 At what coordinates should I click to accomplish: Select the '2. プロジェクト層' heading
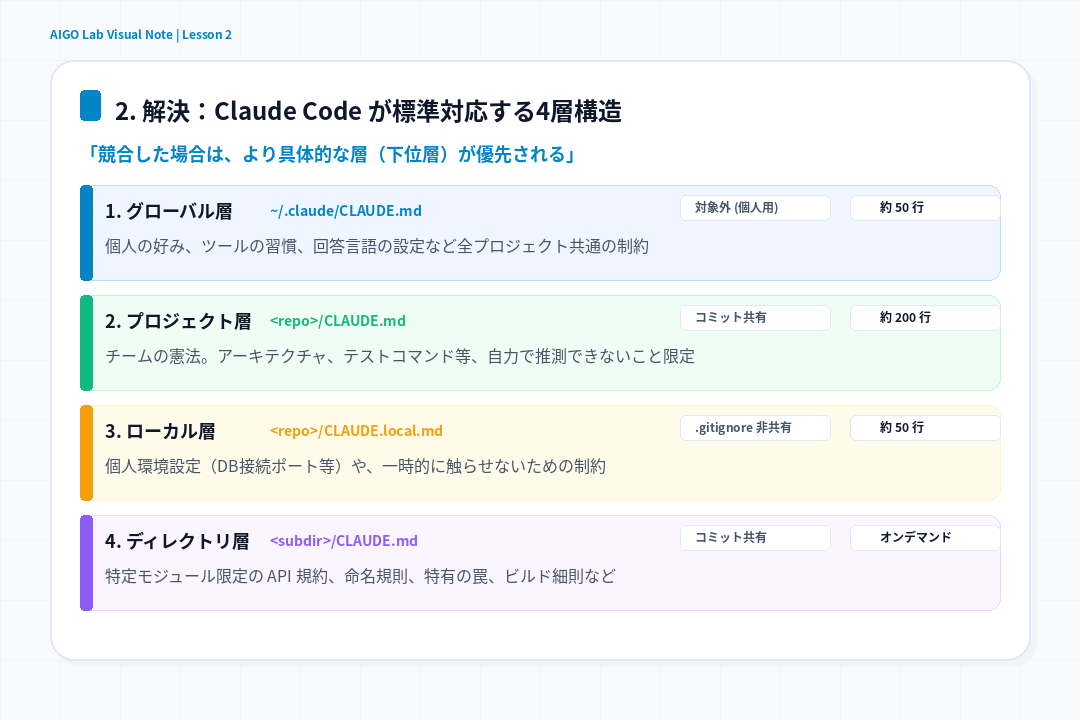[x=178, y=321]
